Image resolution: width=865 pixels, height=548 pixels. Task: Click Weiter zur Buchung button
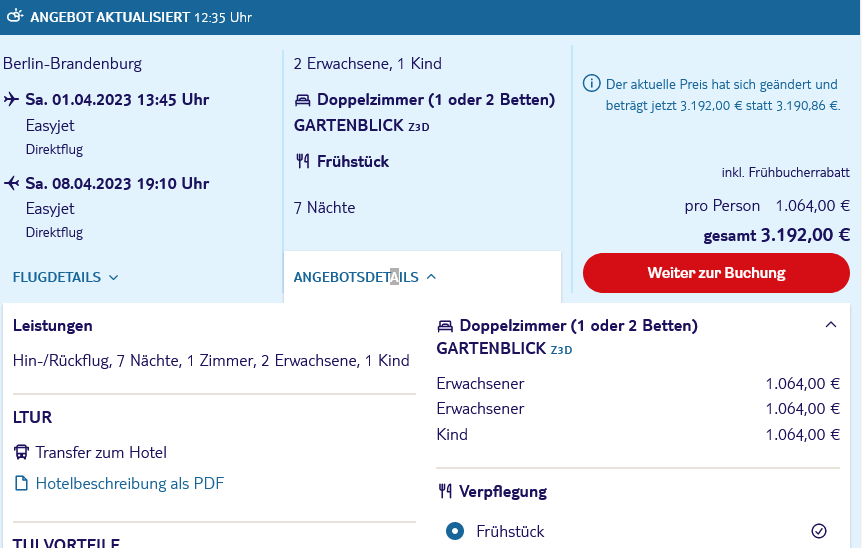pyautogui.click(x=716, y=273)
